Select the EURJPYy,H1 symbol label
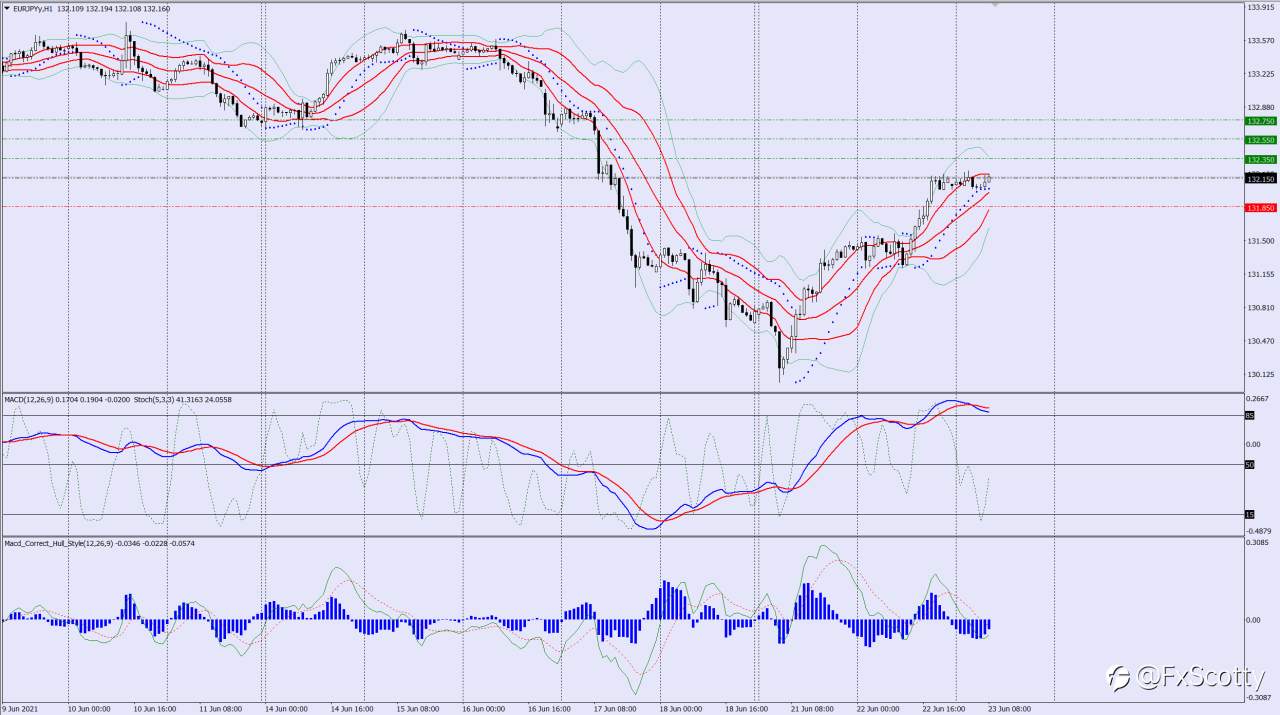 [x=33, y=9]
